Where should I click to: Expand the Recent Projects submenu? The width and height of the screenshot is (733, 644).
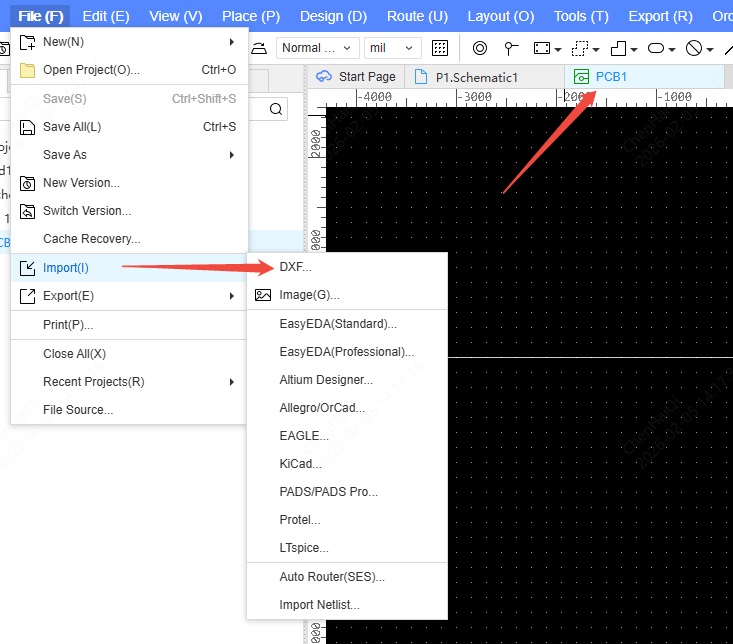pyautogui.click(x=128, y=382)
